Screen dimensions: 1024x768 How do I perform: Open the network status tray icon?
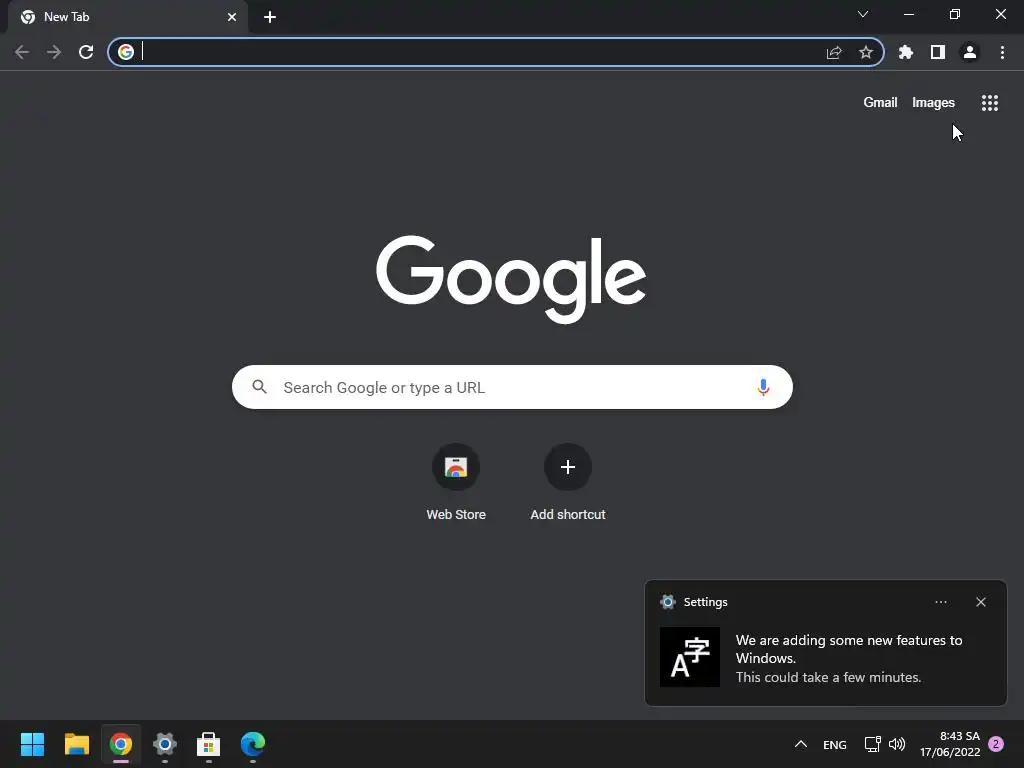[x=872, y=744]
